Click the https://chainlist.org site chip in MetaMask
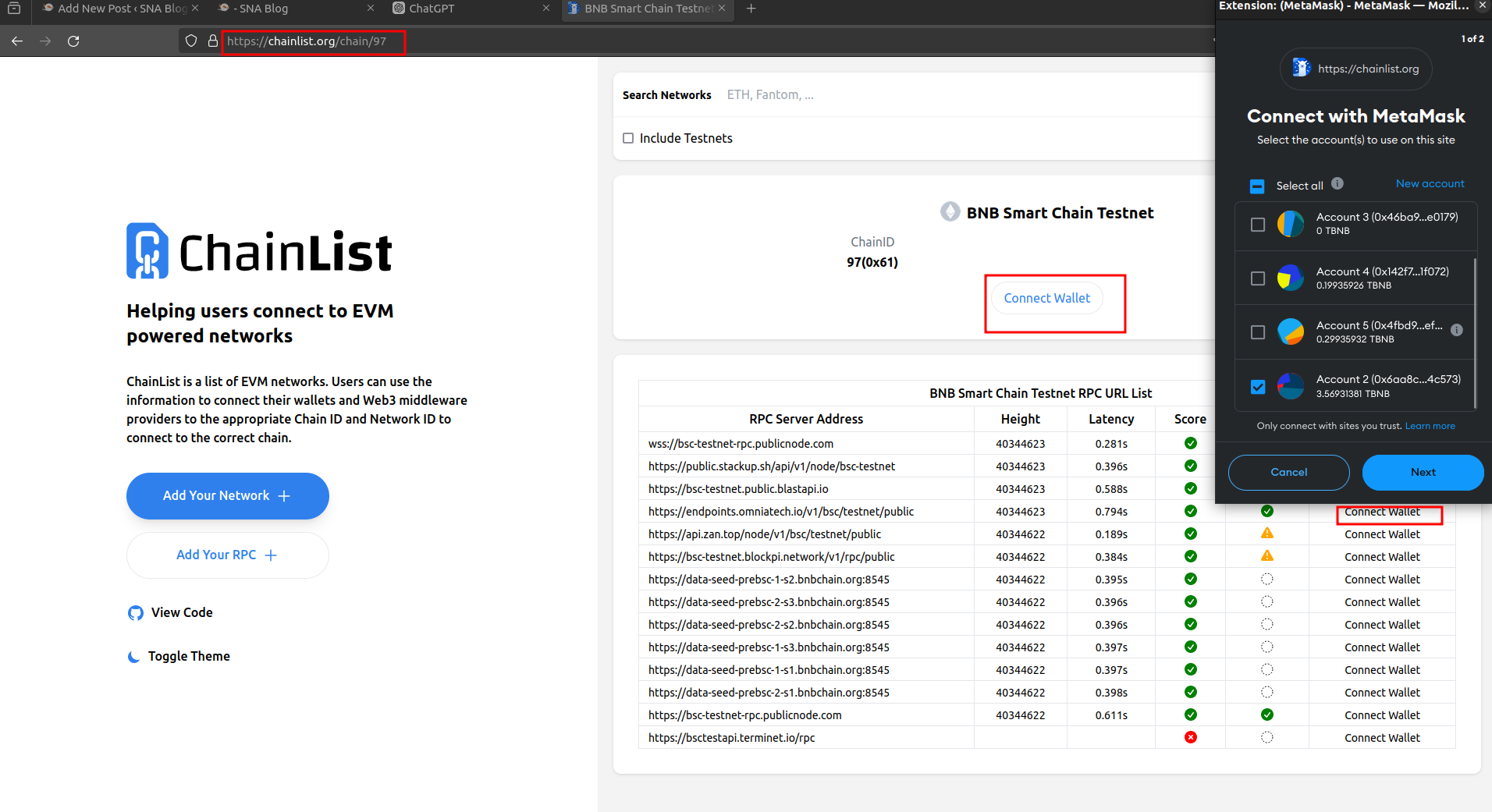The width and height of the screenshot is (1492, 812). pos(1355,69)
